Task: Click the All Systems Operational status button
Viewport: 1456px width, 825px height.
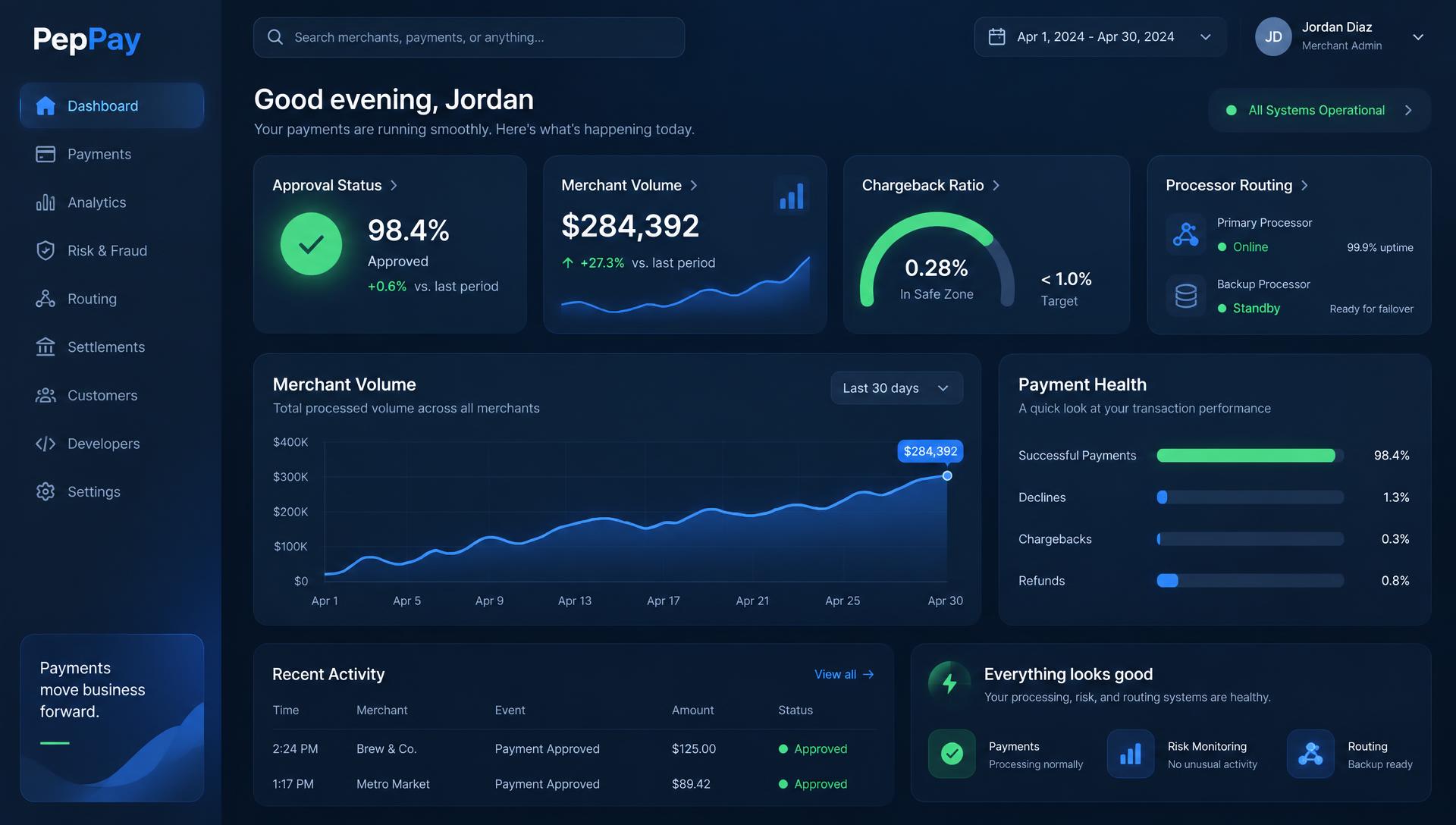Action: (1319, 110)
